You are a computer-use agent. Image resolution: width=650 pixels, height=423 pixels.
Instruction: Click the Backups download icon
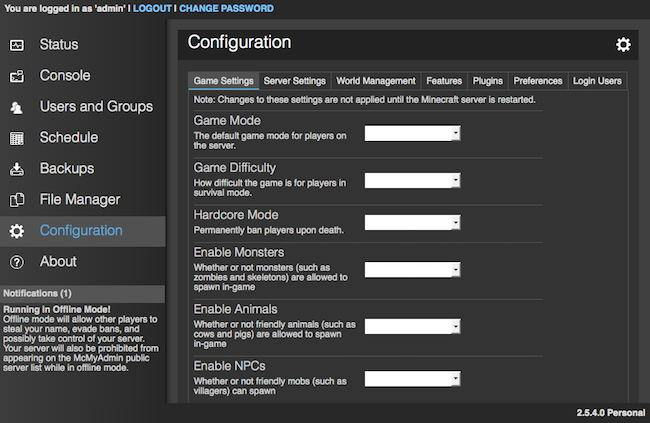17,169
